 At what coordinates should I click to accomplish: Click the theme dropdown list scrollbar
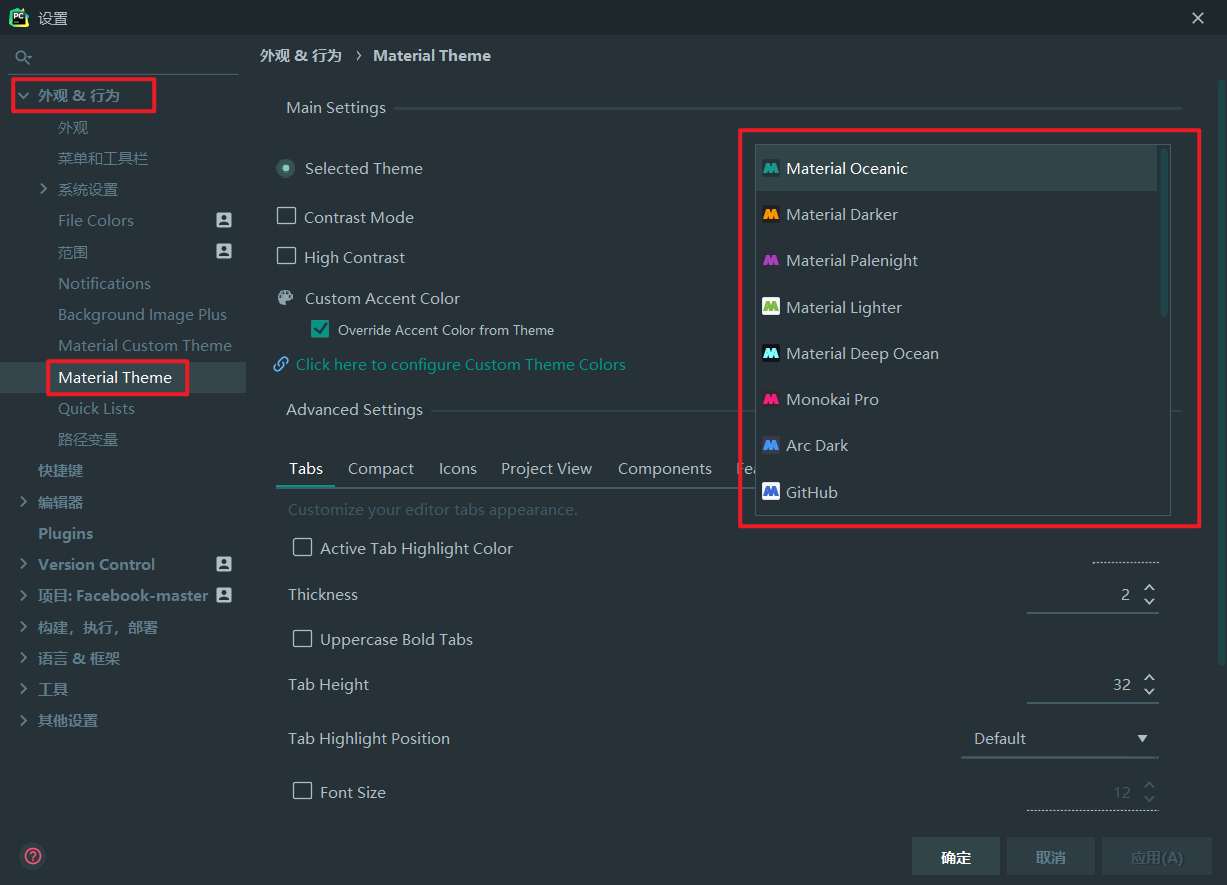pos(1163,231)
